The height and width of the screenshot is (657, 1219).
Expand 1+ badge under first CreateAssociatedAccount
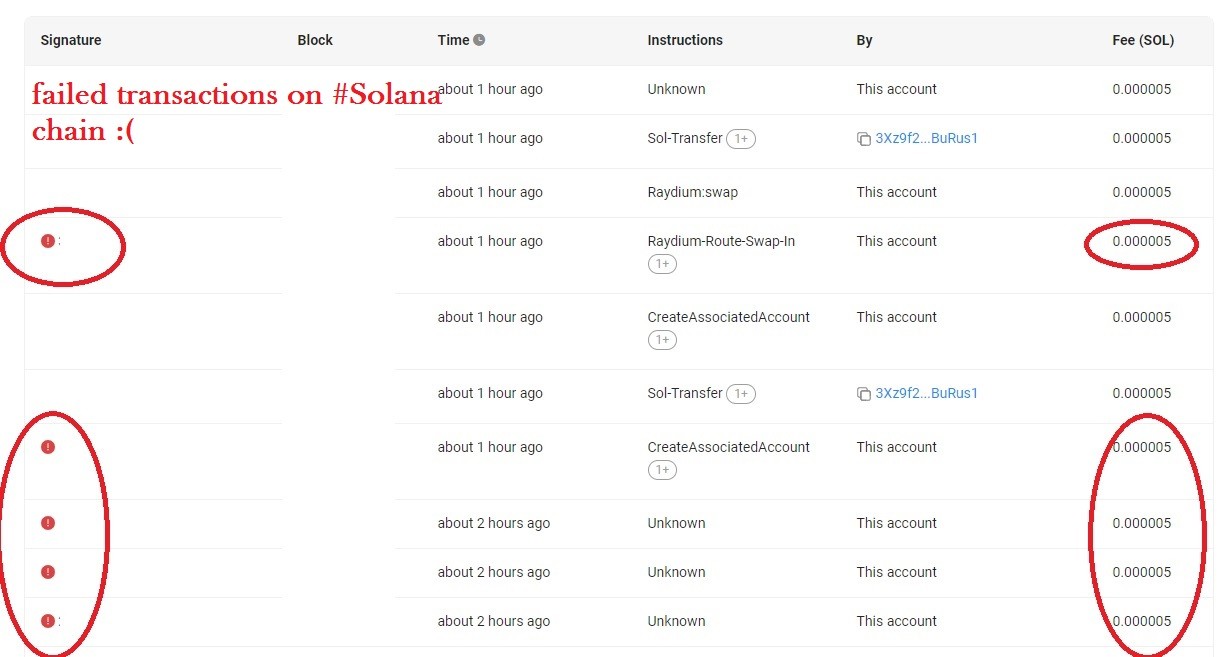[x=662, y=340]
